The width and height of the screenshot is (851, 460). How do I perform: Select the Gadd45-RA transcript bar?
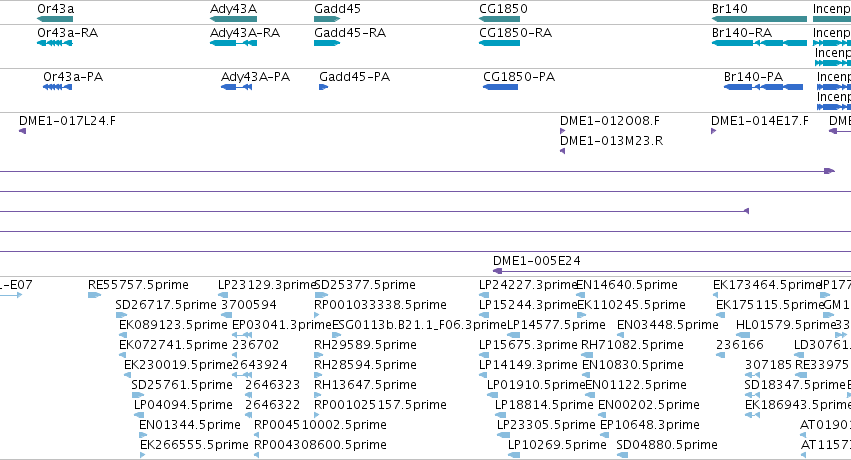pyautogui.click(x=327, y=43)
